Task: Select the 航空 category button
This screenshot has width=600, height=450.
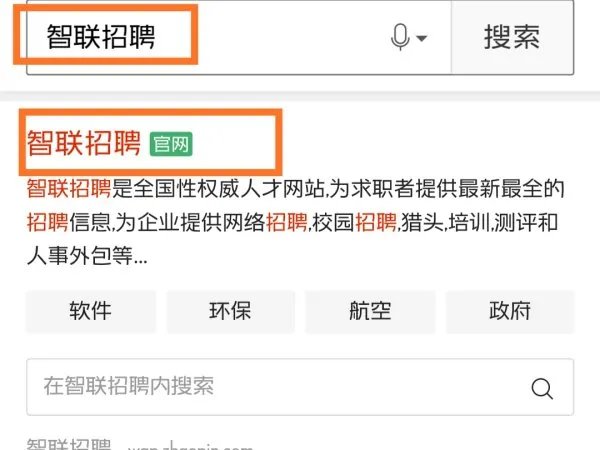Action: point(370,311)
